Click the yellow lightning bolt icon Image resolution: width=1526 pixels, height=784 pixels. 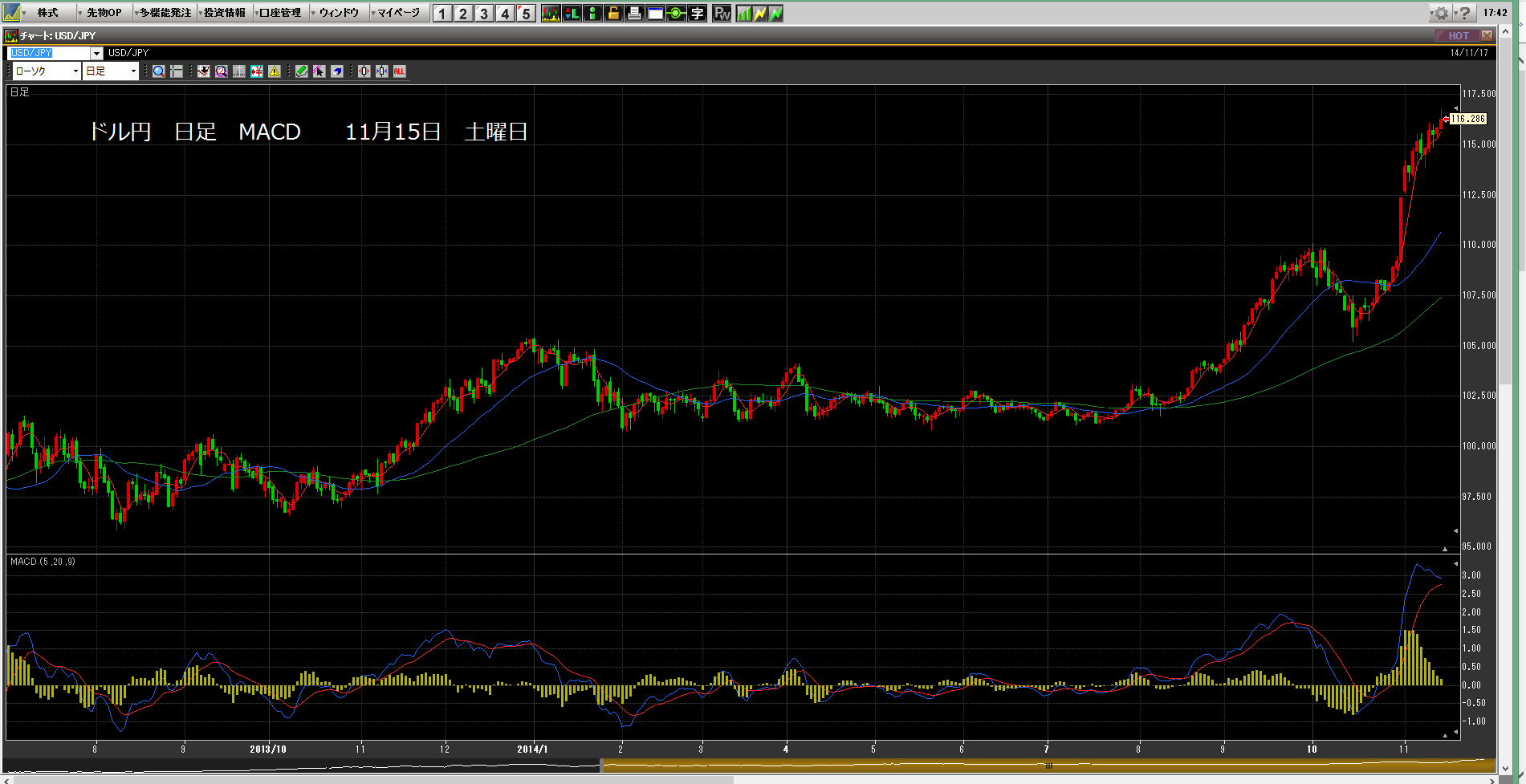pos(759,13)
